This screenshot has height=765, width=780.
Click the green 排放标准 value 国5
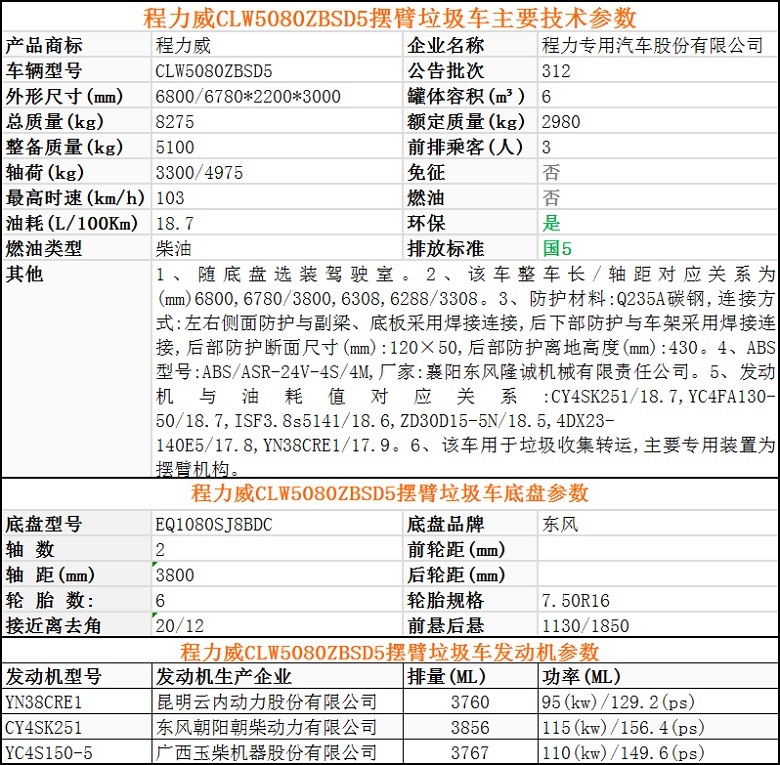point(557,248)
